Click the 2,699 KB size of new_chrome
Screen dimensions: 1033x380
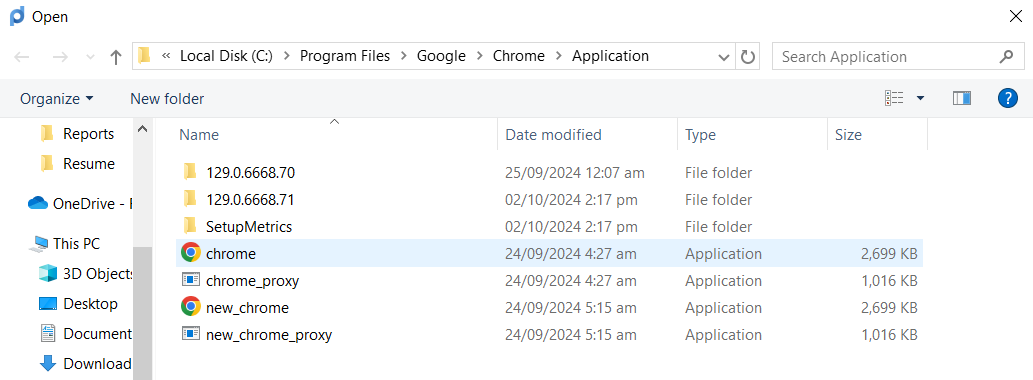889,308
